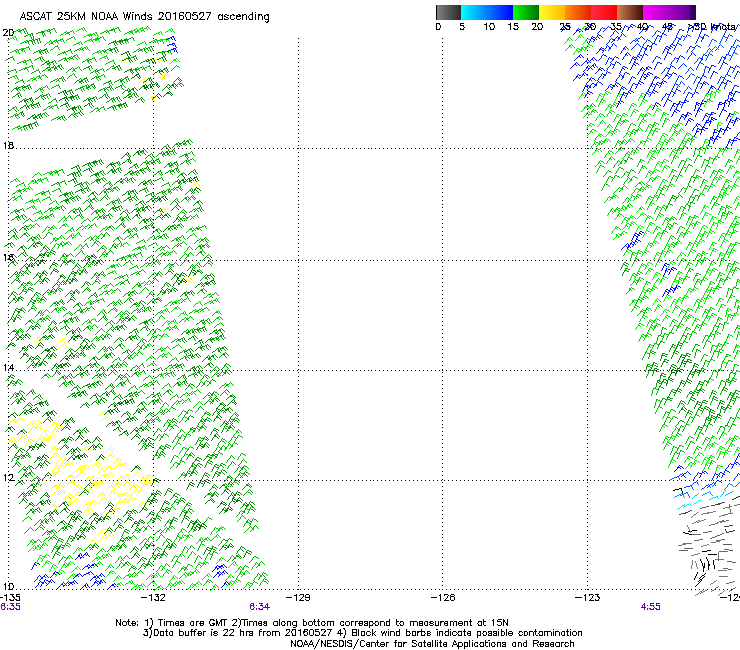Click the color scale label 0
The width and height of the screenshot is (740, 650).
pyautogui.click(x=438, y=27)
